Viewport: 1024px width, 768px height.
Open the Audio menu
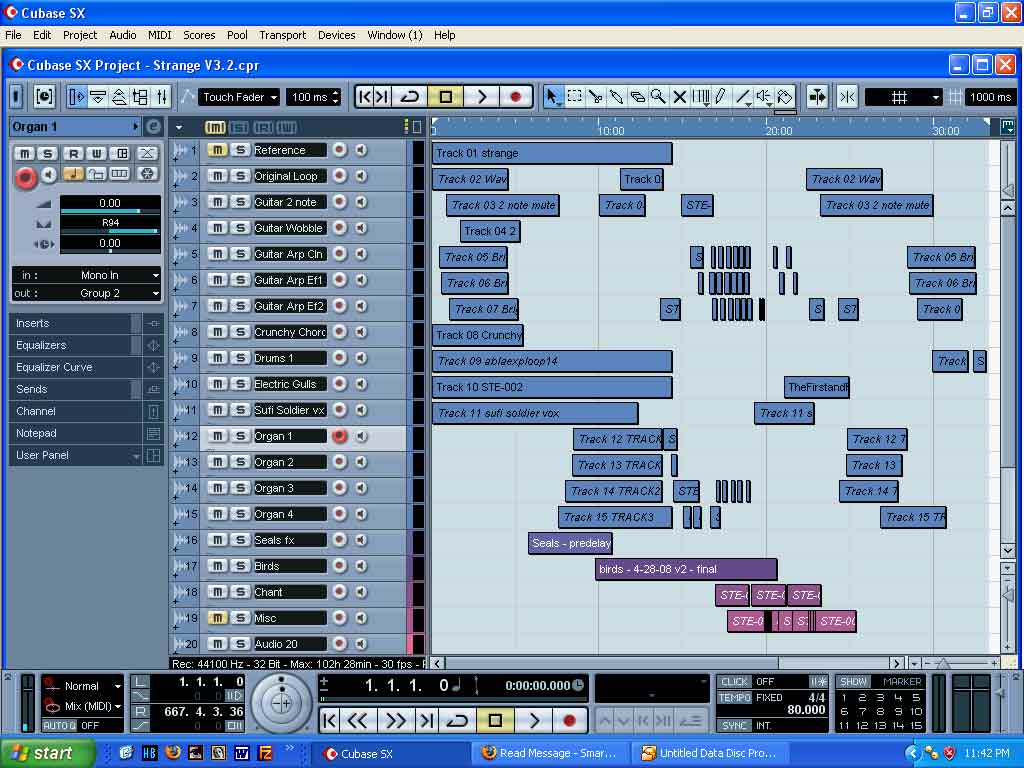pos(123,35)
